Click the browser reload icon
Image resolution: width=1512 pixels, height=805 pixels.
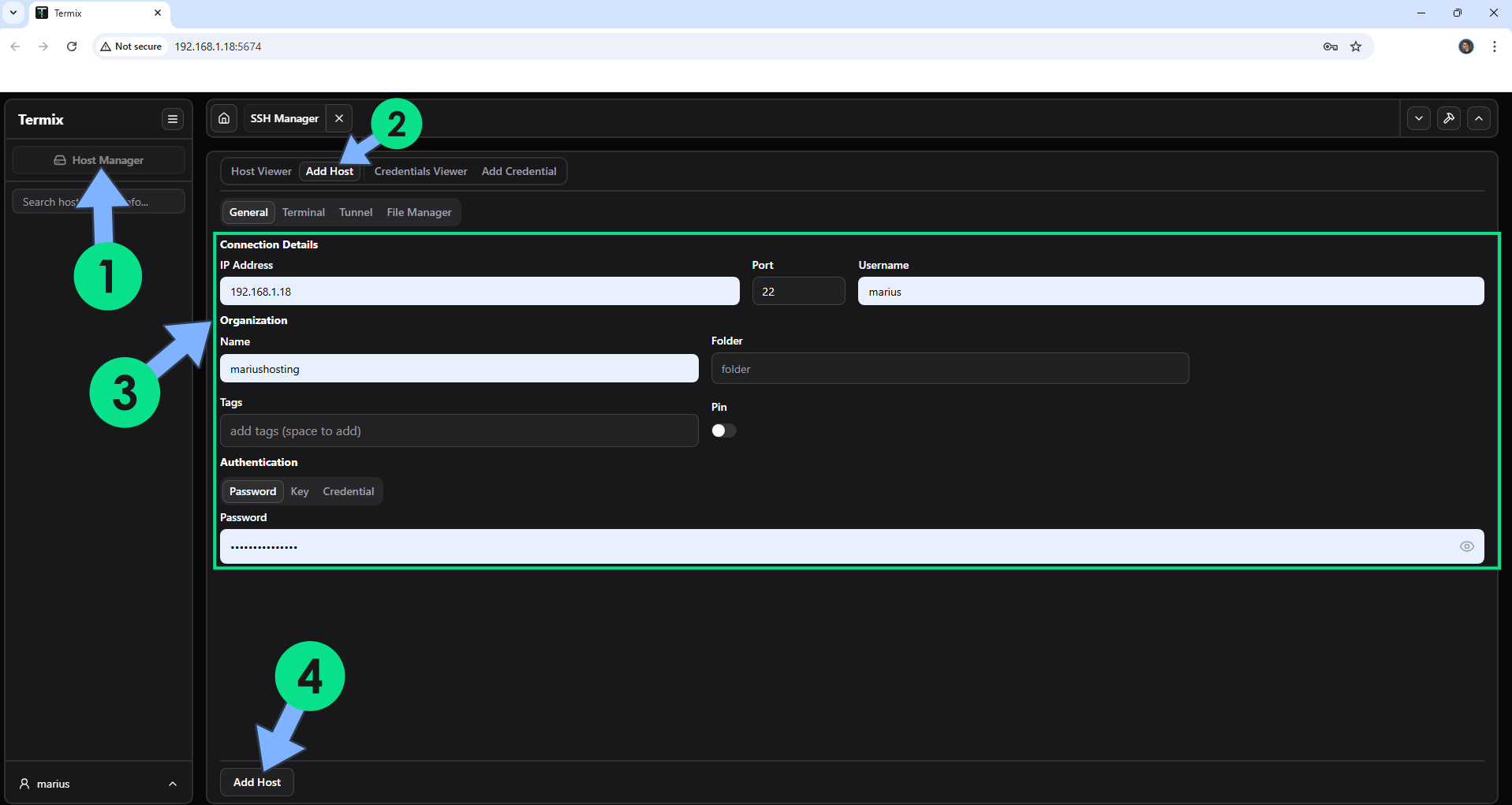tap(72, 47)
